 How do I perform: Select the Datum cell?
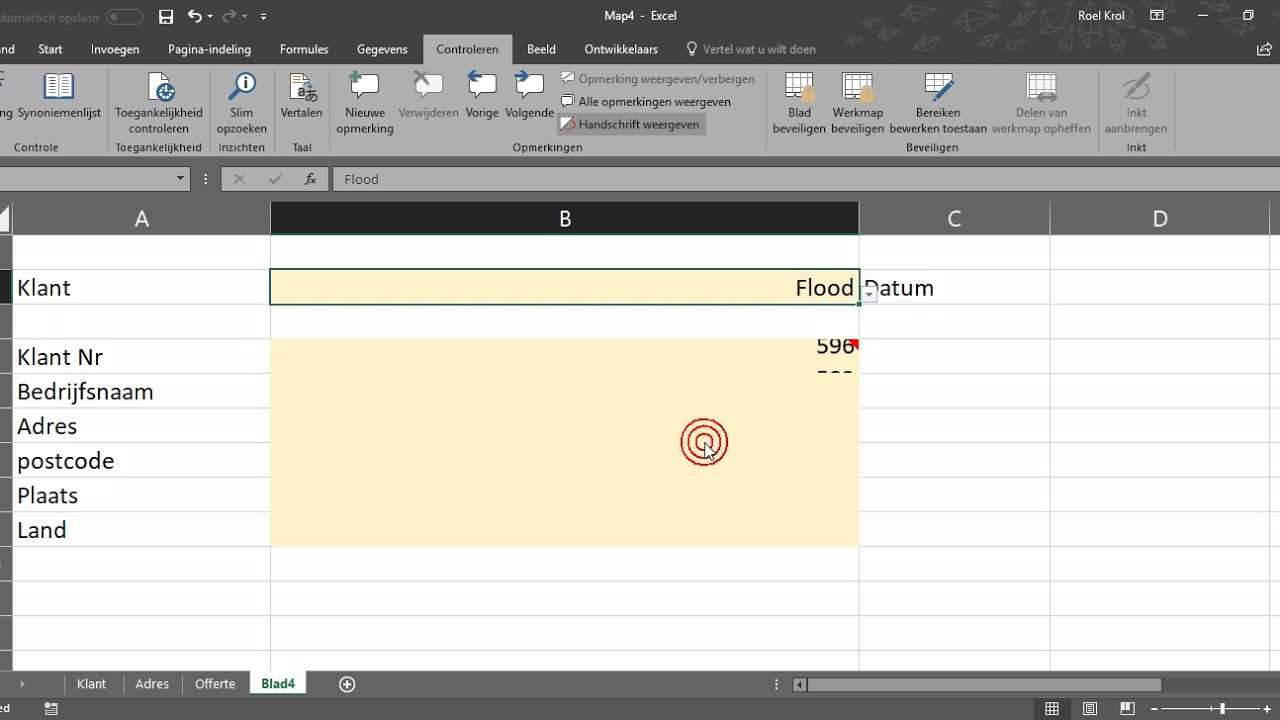click(954, 288)
